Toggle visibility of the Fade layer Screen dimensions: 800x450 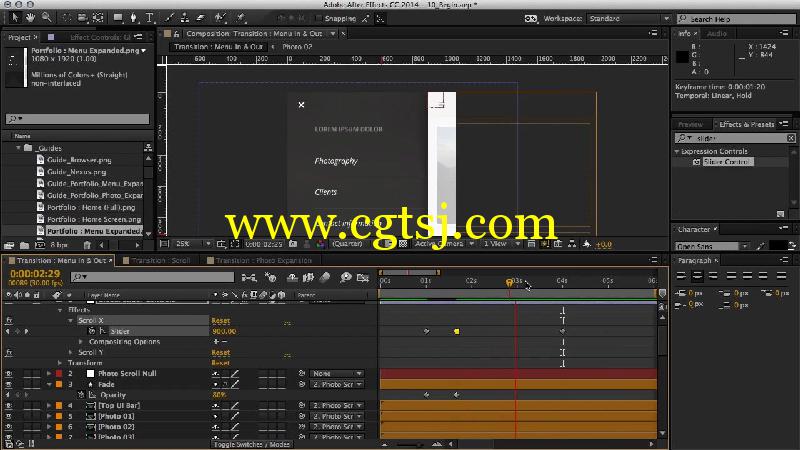[9, 384]
